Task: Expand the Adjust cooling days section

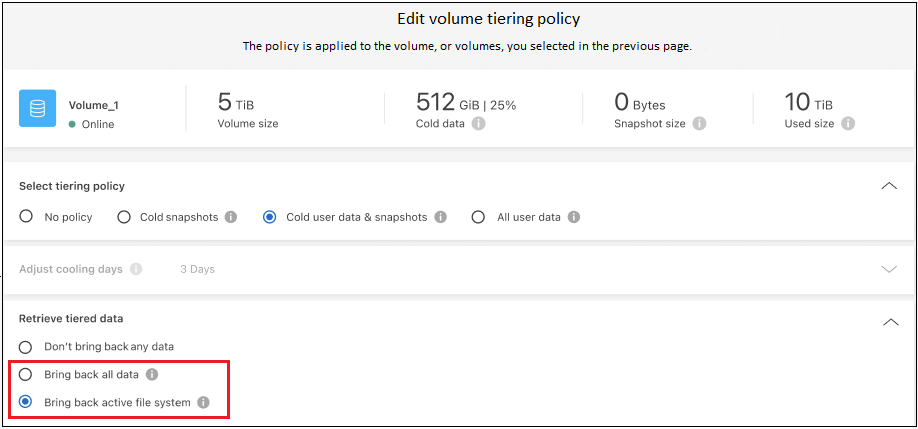Action: [x=888, y=269]
